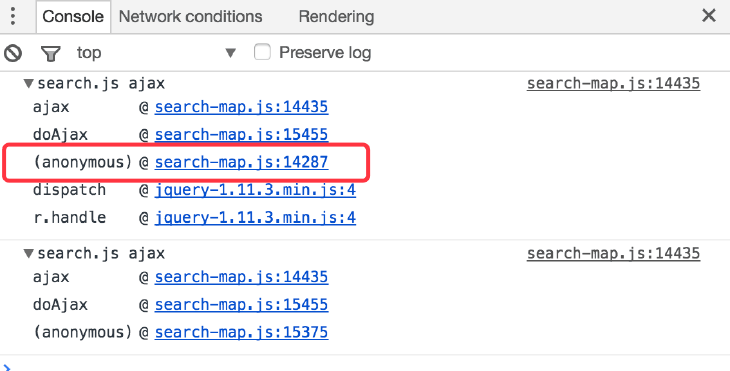The image size is (730, 371).
Task: Open first message source search-map.js:14435 at right
Action: [x=613, y=84]
